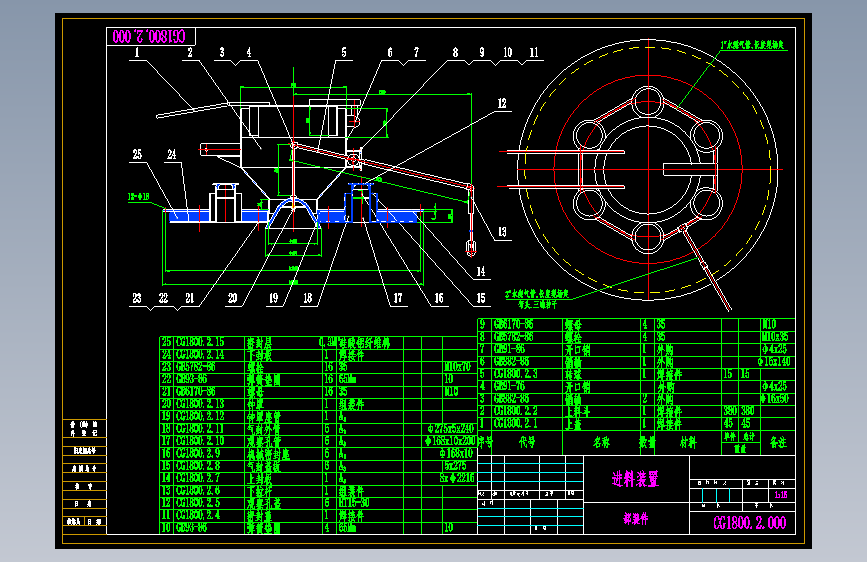Click part code CG1800.2.2 in row 2

(x=515, y=411)
